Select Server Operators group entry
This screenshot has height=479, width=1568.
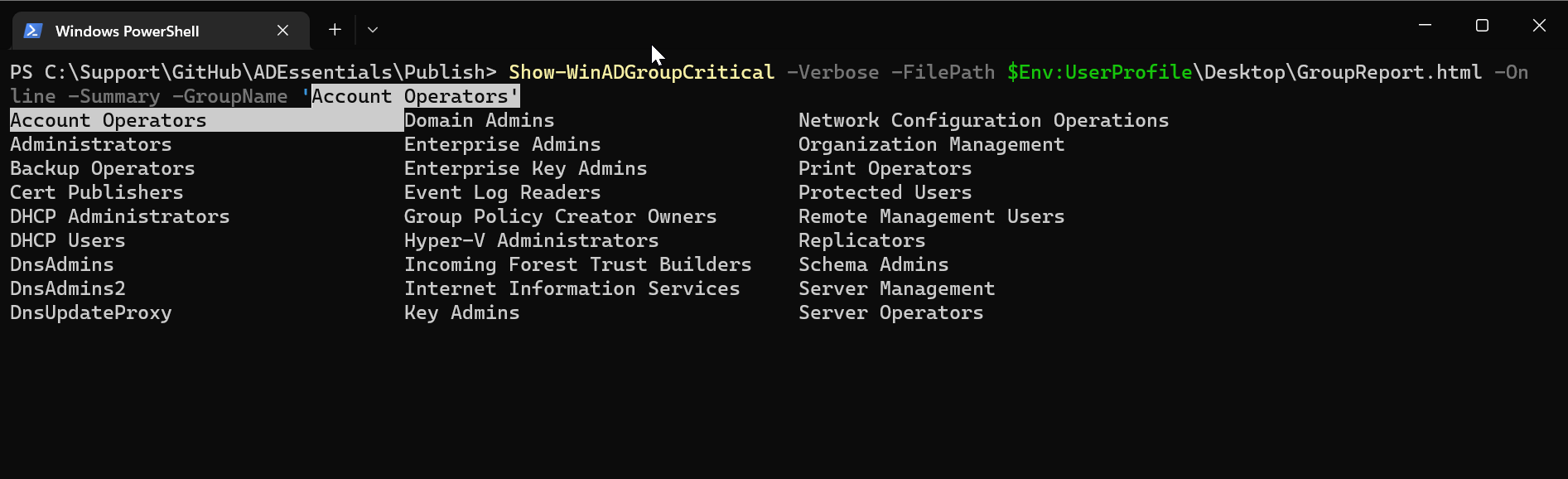pos(890,312)
